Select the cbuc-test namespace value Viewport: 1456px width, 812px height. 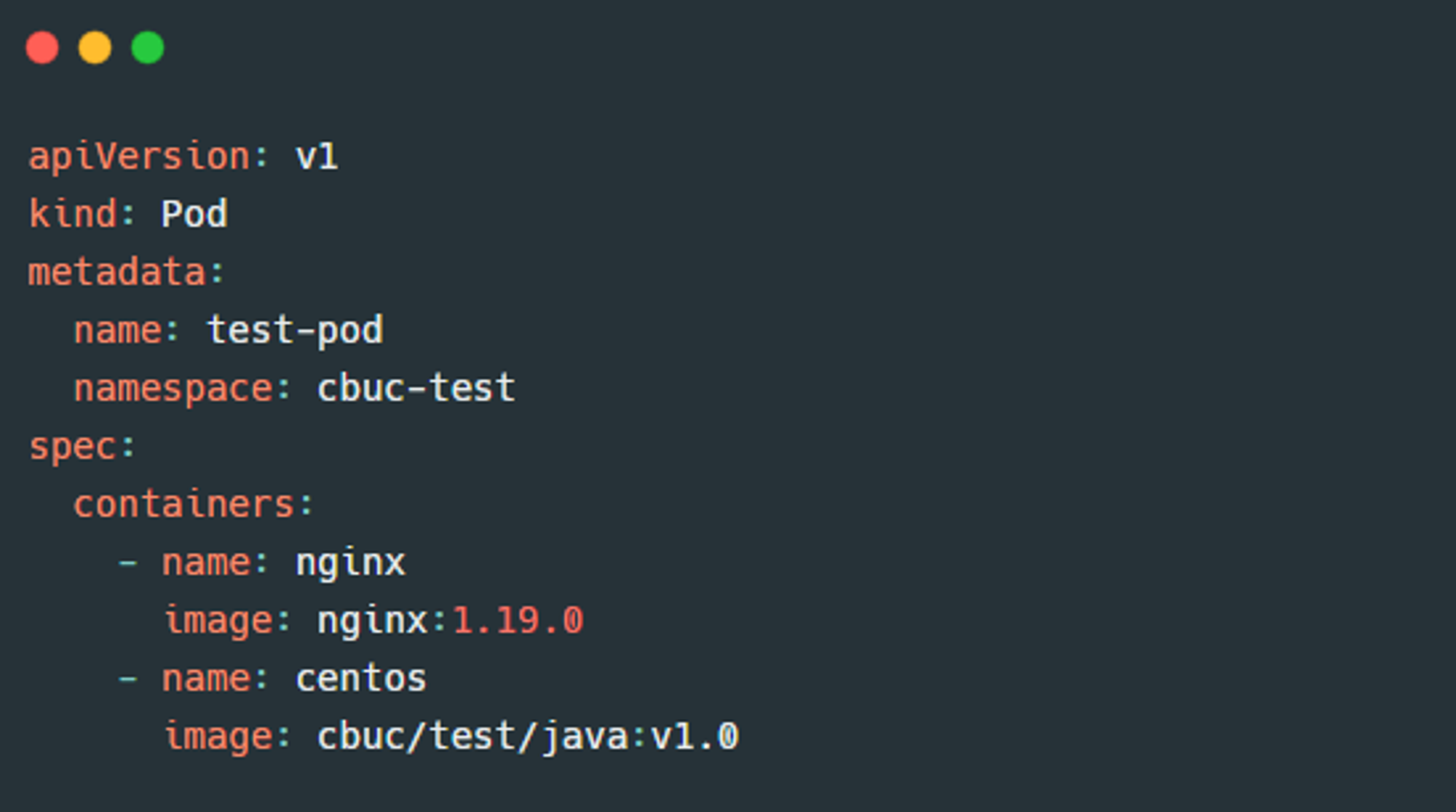(416, 387)
